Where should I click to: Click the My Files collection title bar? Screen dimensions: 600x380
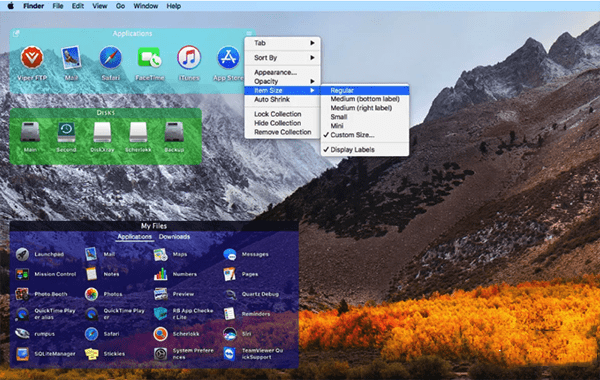coord(154,226)
